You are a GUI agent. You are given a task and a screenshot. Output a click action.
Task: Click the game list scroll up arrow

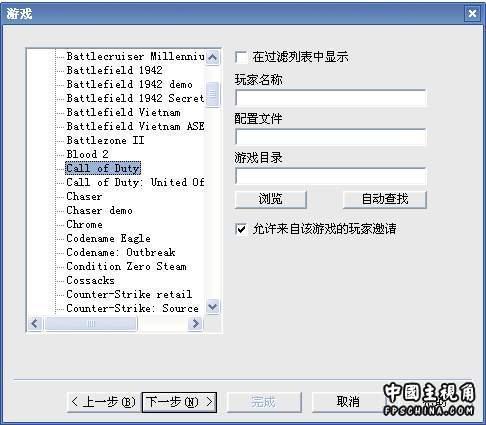213,57
